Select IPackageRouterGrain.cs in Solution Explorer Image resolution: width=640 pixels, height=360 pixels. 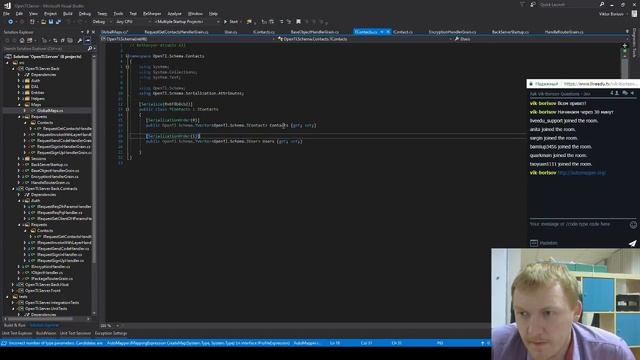pos(52,279)
